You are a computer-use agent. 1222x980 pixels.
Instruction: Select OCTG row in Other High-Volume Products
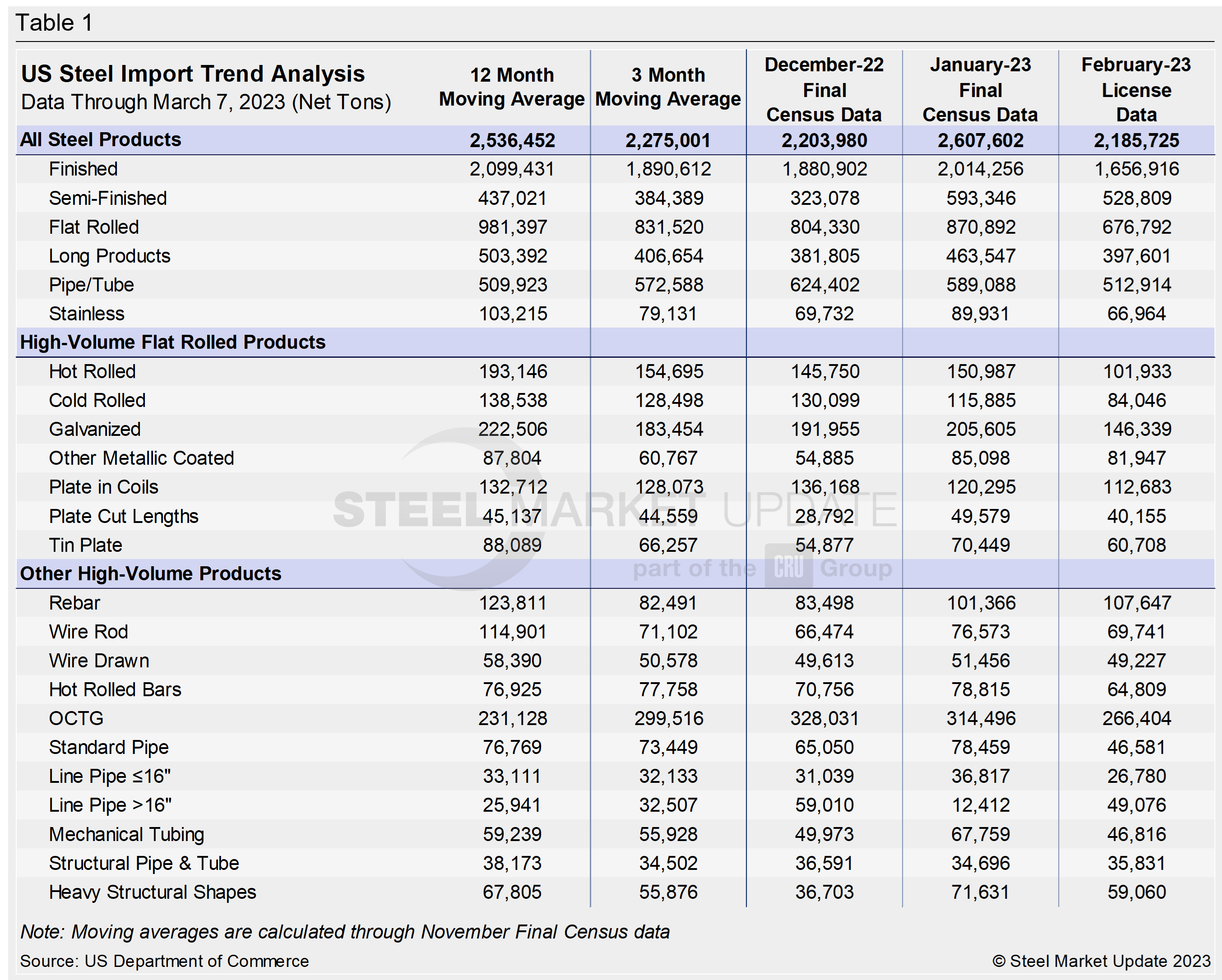pyautogui.click(x=612, y=723)
